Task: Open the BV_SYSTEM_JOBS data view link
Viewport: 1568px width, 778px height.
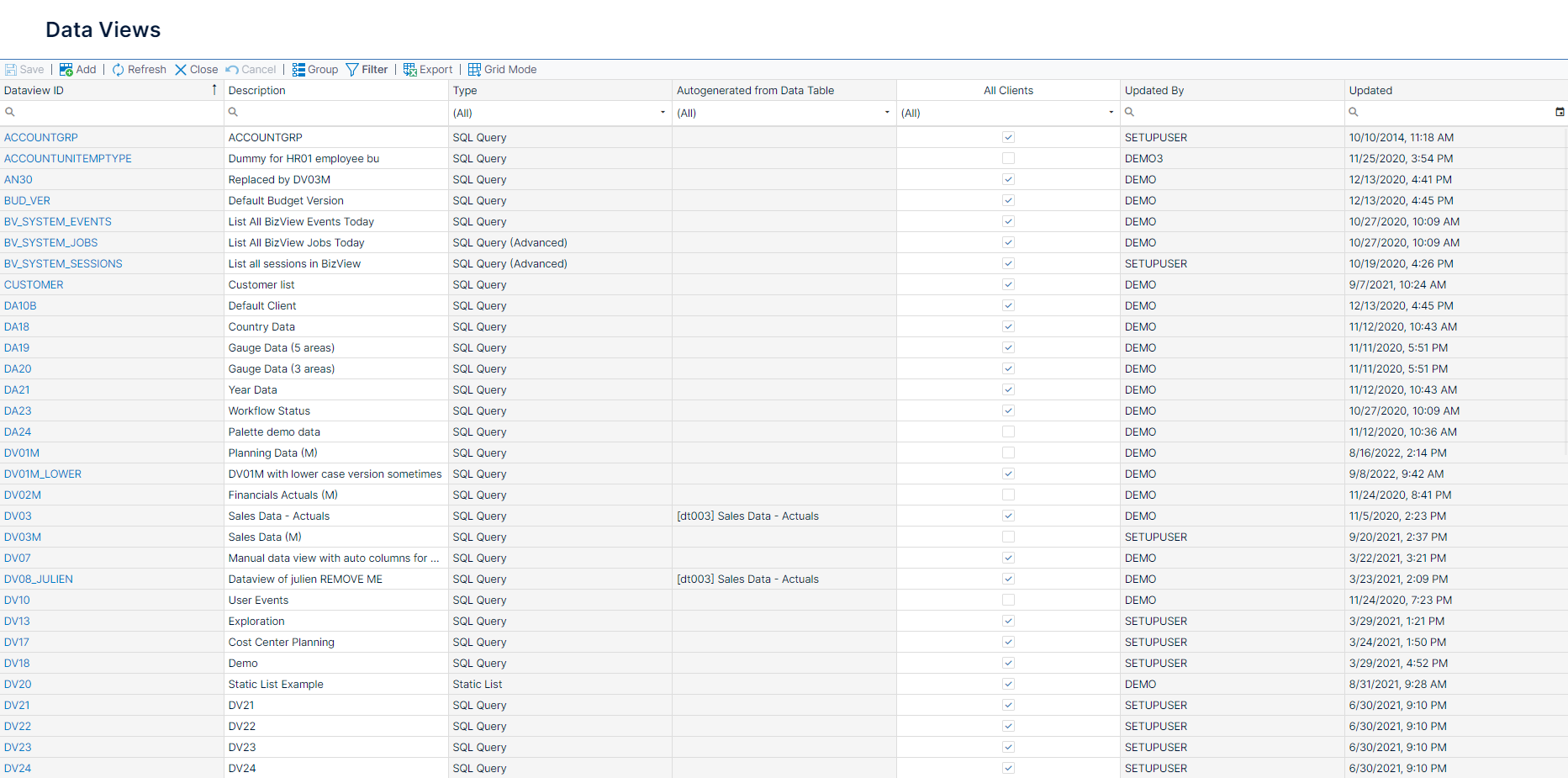Action: [50, 242]
